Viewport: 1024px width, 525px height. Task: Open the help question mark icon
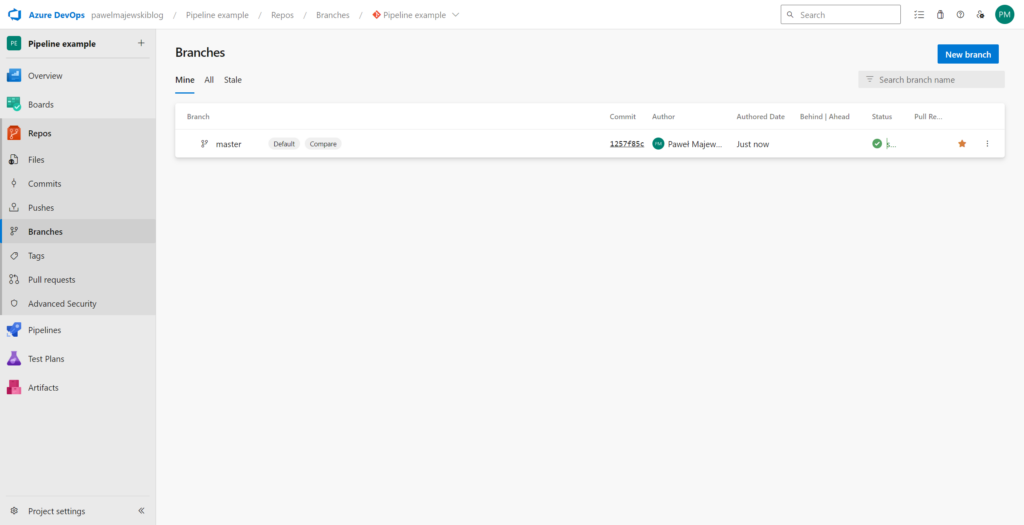tap(960, 15)
